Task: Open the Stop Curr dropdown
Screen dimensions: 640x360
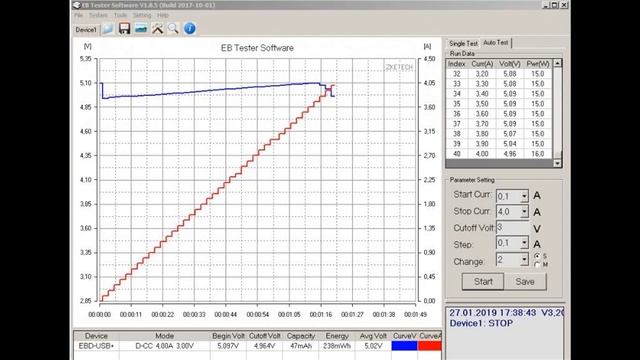Action: coord(524,212)
